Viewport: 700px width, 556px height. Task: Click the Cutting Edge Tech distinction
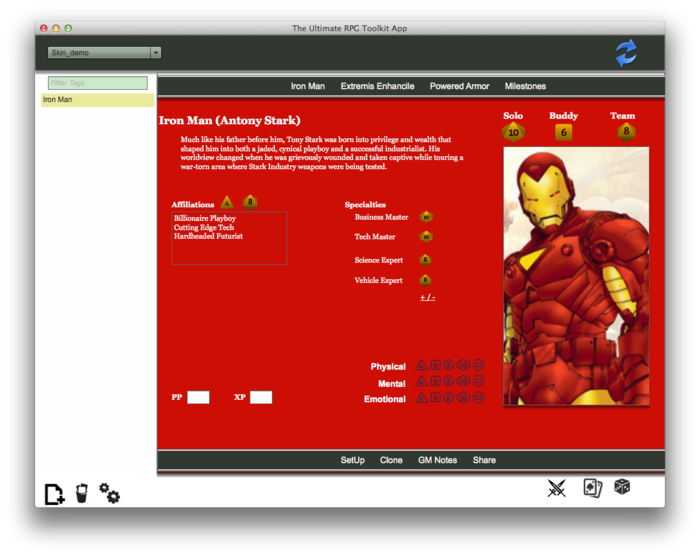[x=204, y=227]
